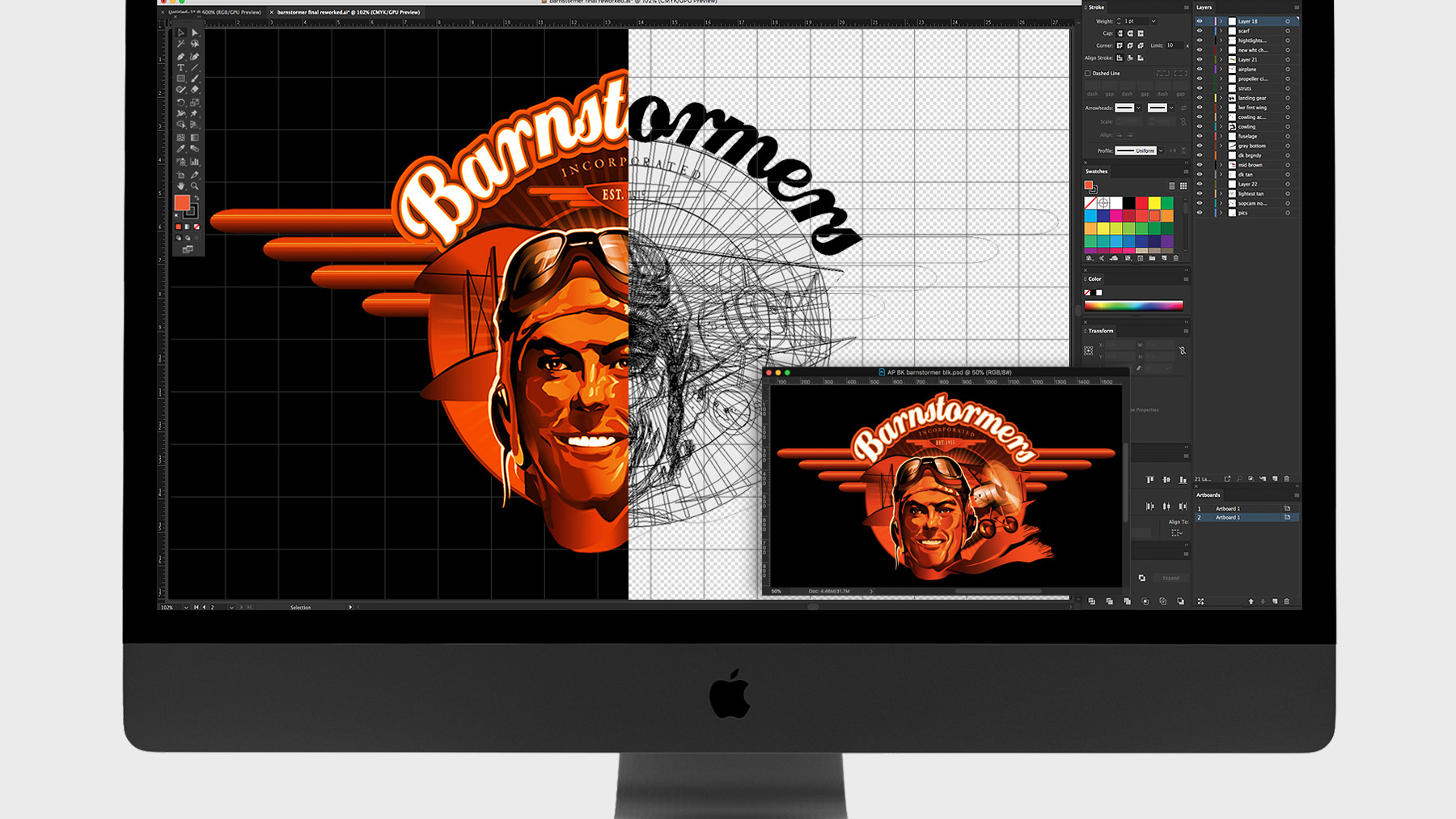Image resolution: width=1456 pixels, height=819 pixels.
Task: Select the Column Graph tool
Action: tap(195, 162)
